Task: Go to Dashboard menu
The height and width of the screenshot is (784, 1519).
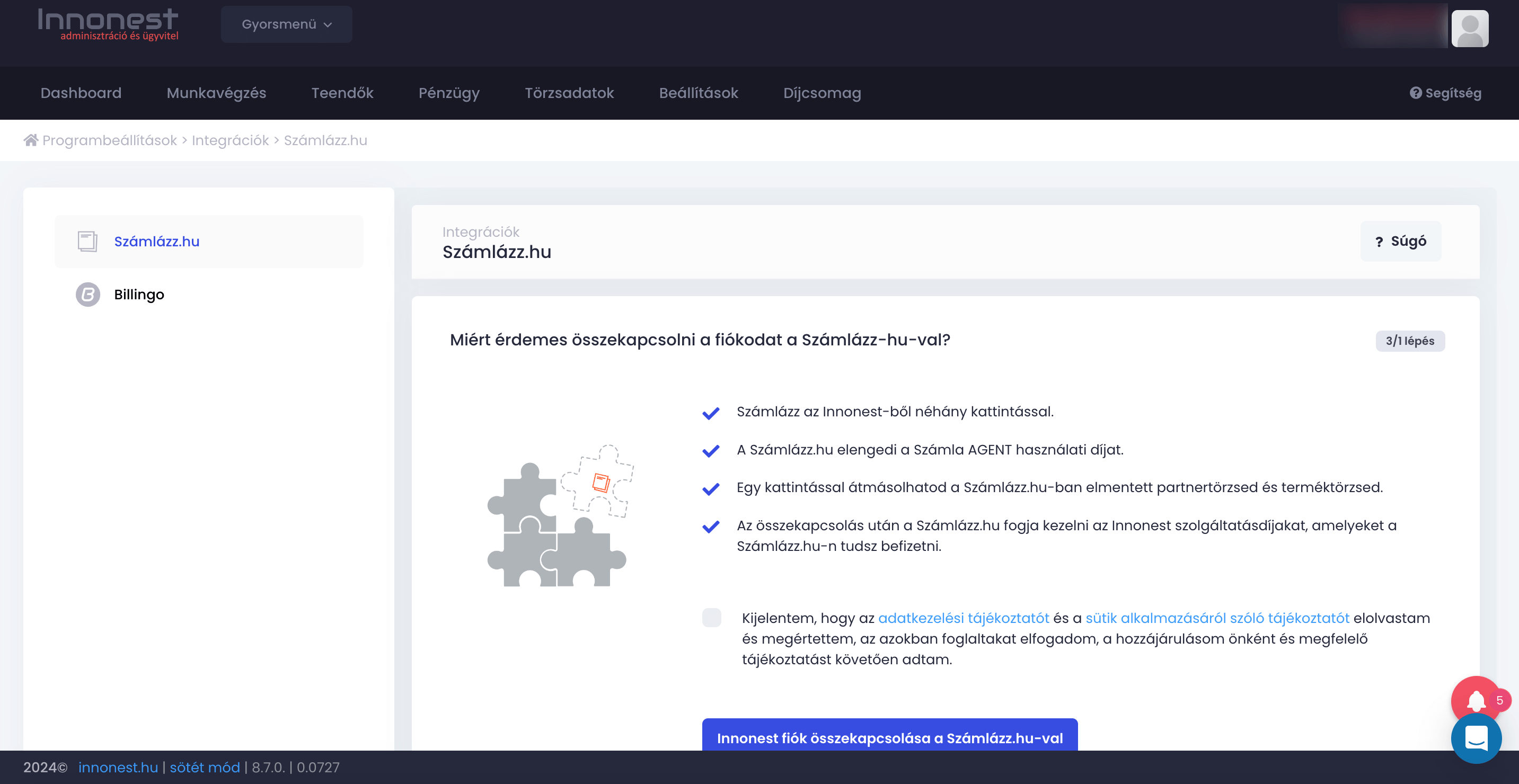Action: tap(81, 93)
